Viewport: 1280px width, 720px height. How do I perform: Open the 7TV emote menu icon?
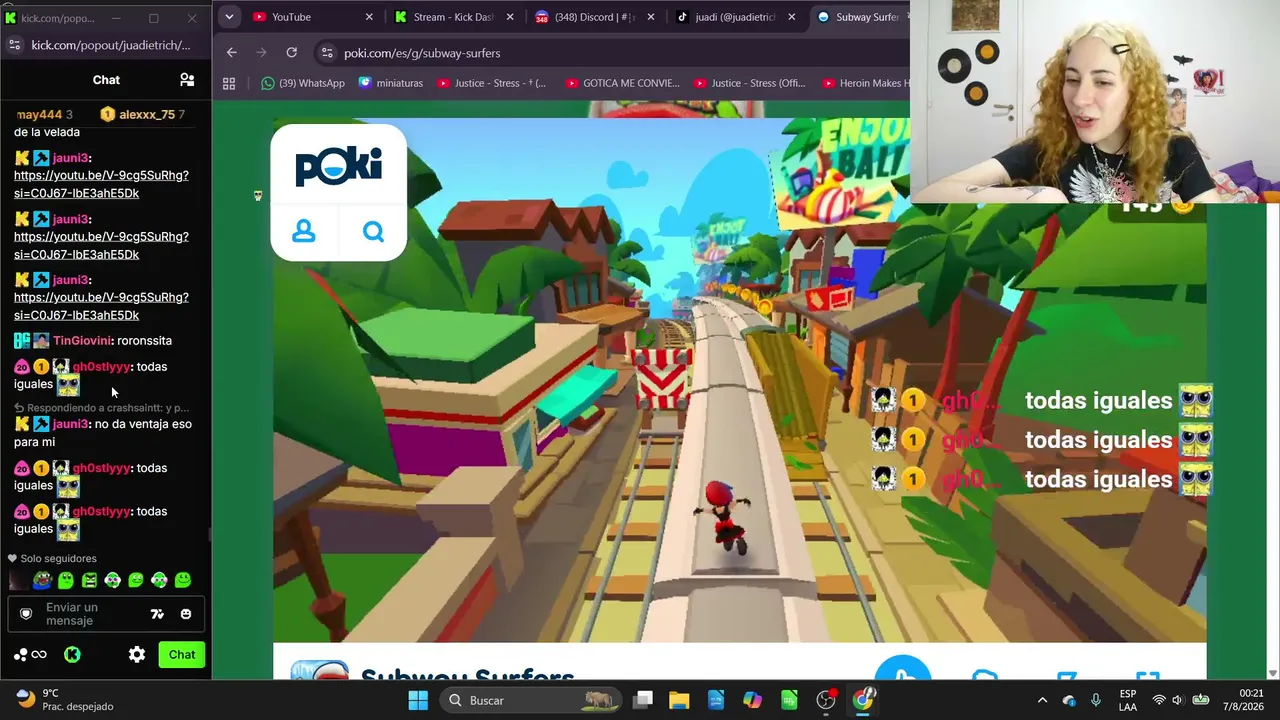pyautogui.click(x=157, y=614)
